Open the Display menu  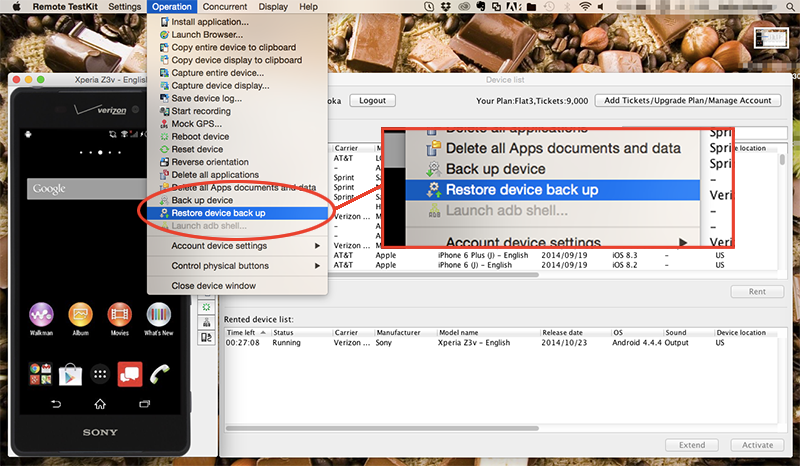[273, 7]
